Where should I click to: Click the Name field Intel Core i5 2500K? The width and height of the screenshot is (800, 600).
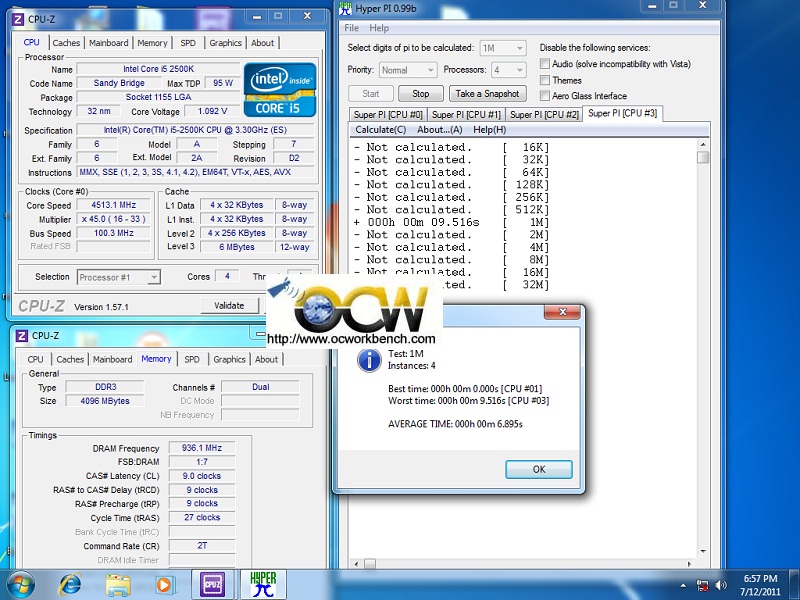[x=158, y=69]
